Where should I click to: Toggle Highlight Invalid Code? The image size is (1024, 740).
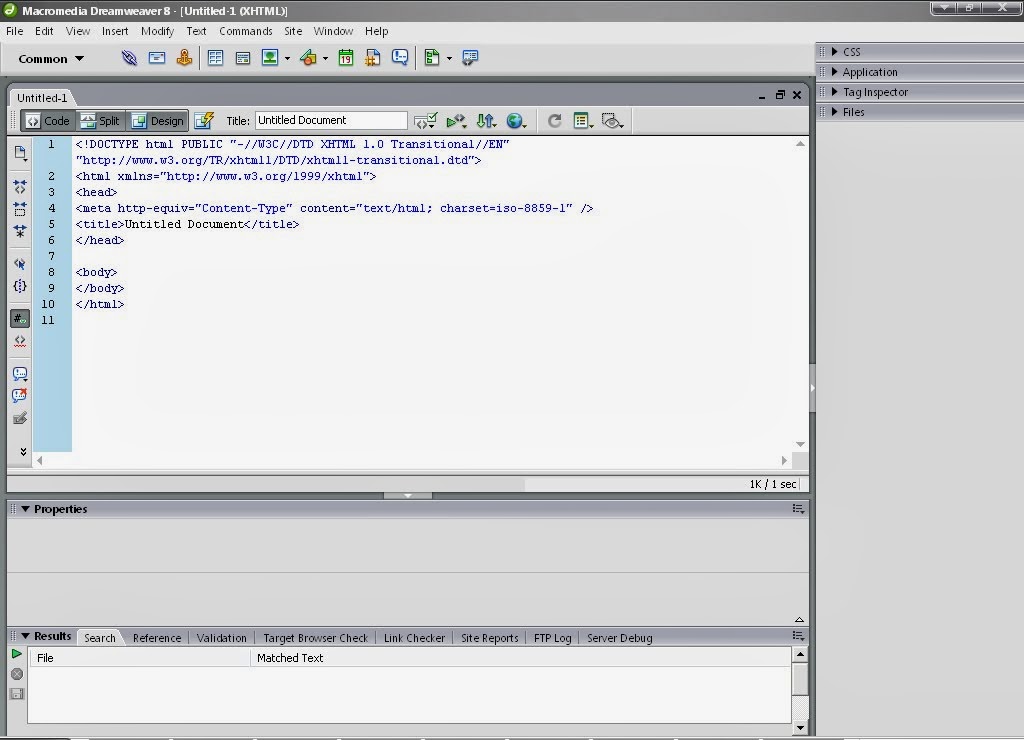click(x=20, y=341)
